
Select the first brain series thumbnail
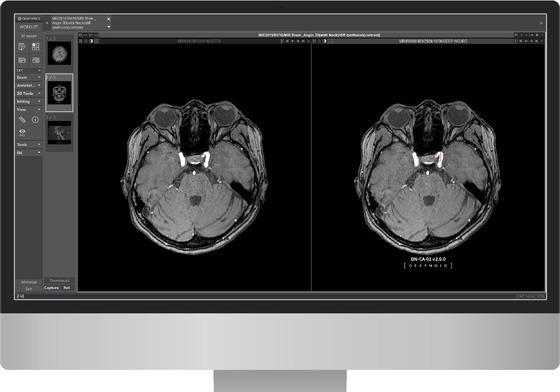59,54
